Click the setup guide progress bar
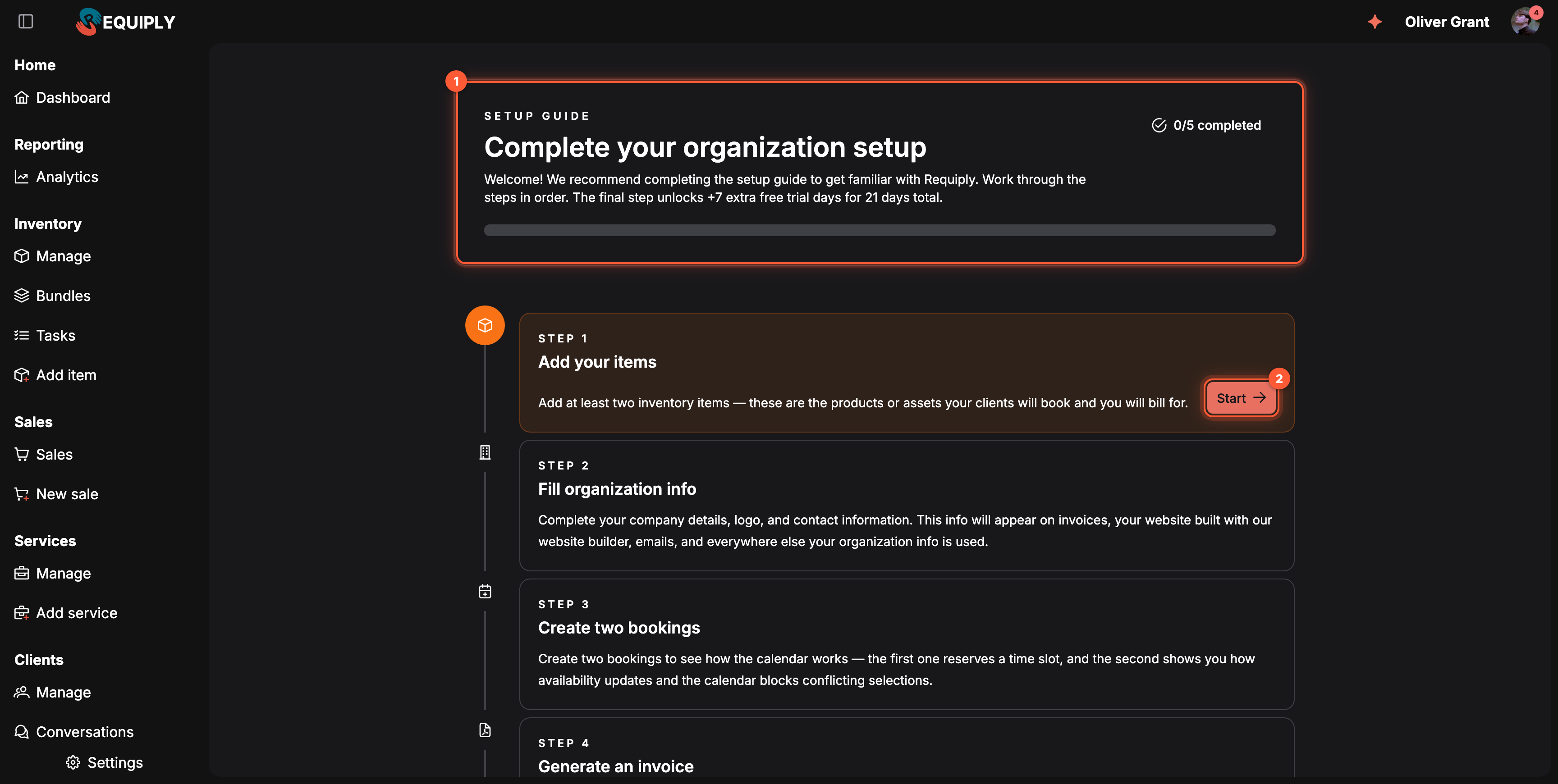This screenshot has width=1558, height=784. [880, 230]
